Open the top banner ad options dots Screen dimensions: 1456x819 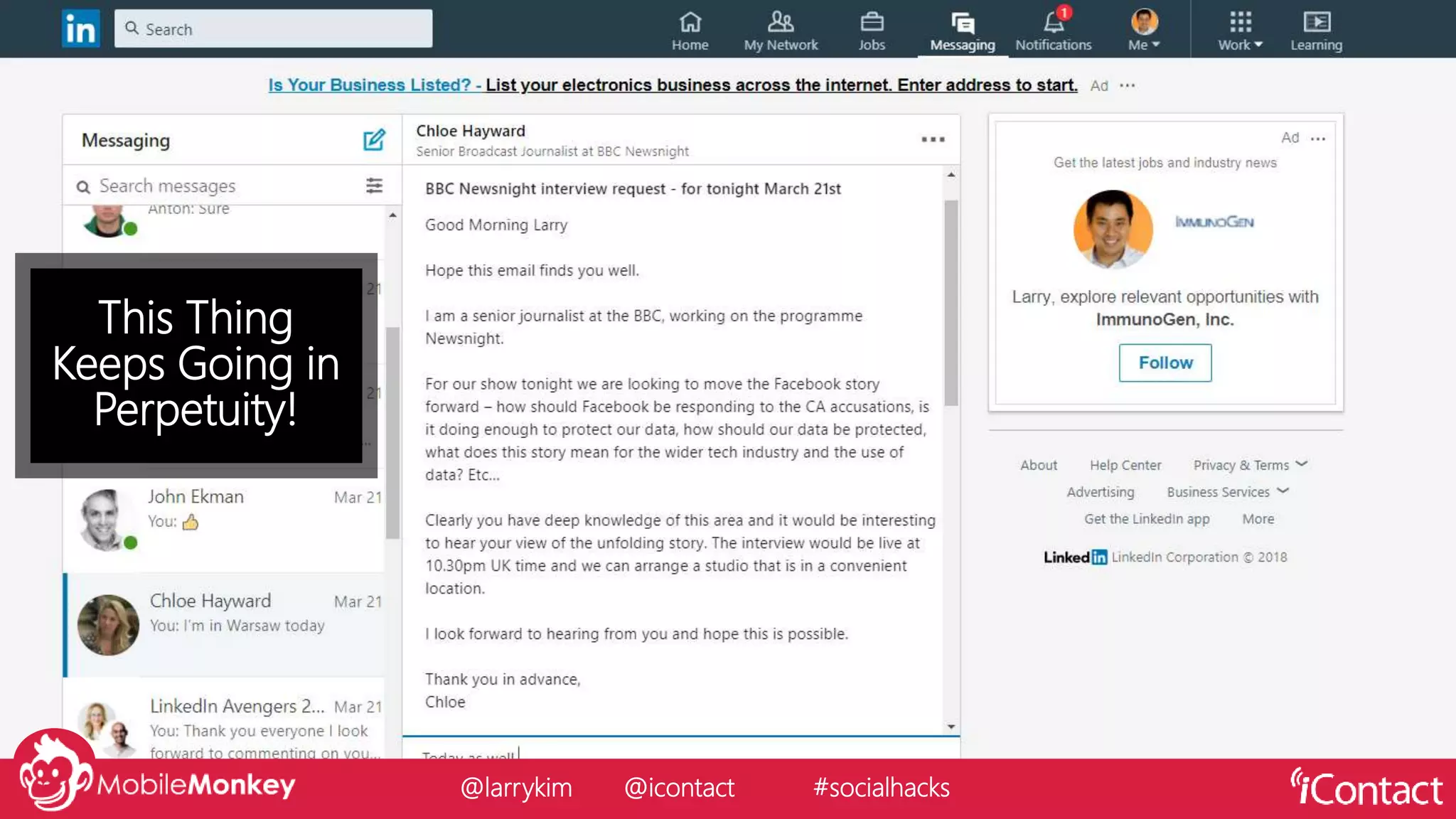(x=1127, y=85)
